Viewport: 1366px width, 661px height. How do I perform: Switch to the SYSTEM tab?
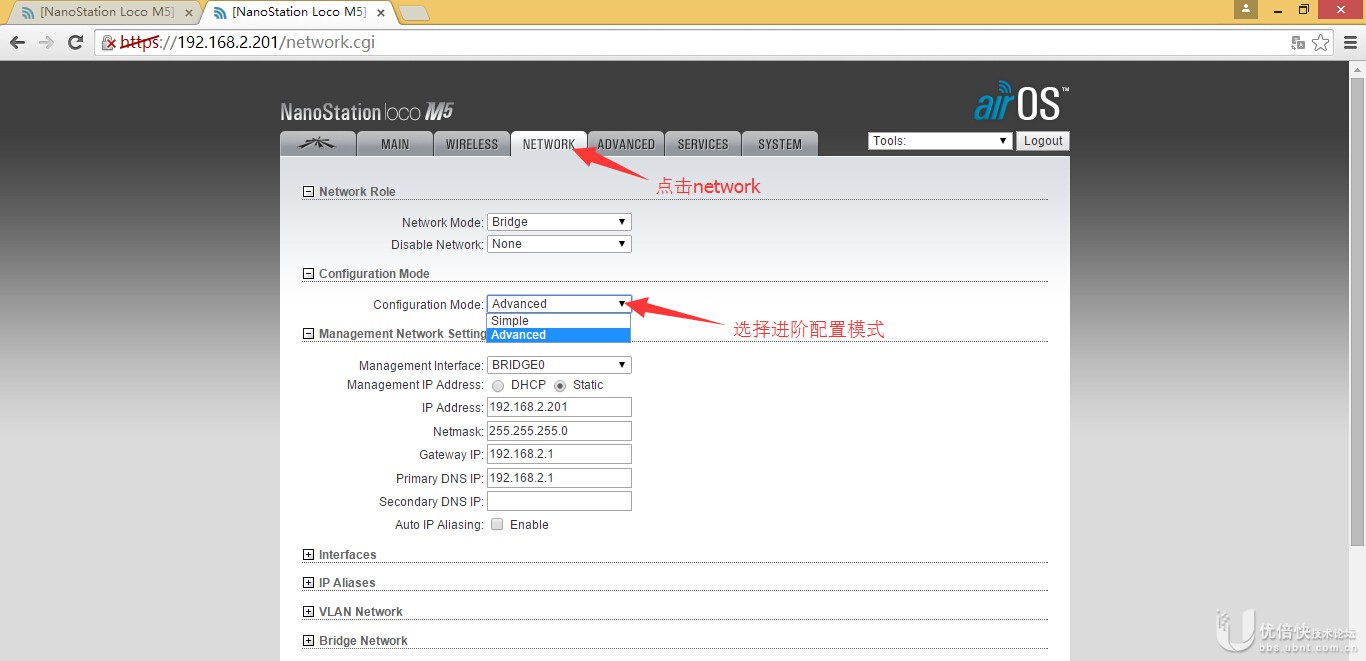click(780, 144)
